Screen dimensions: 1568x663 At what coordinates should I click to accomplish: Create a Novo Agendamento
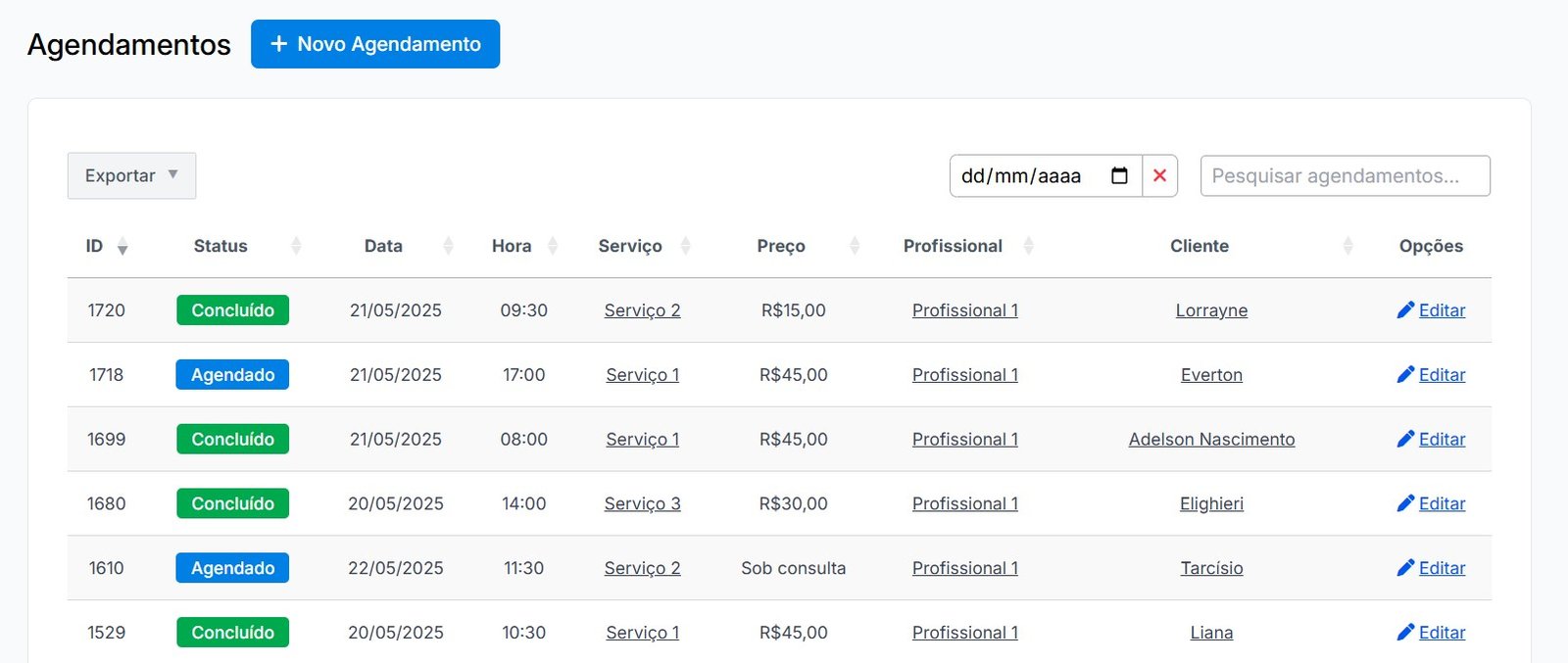[x=375, y=44]
